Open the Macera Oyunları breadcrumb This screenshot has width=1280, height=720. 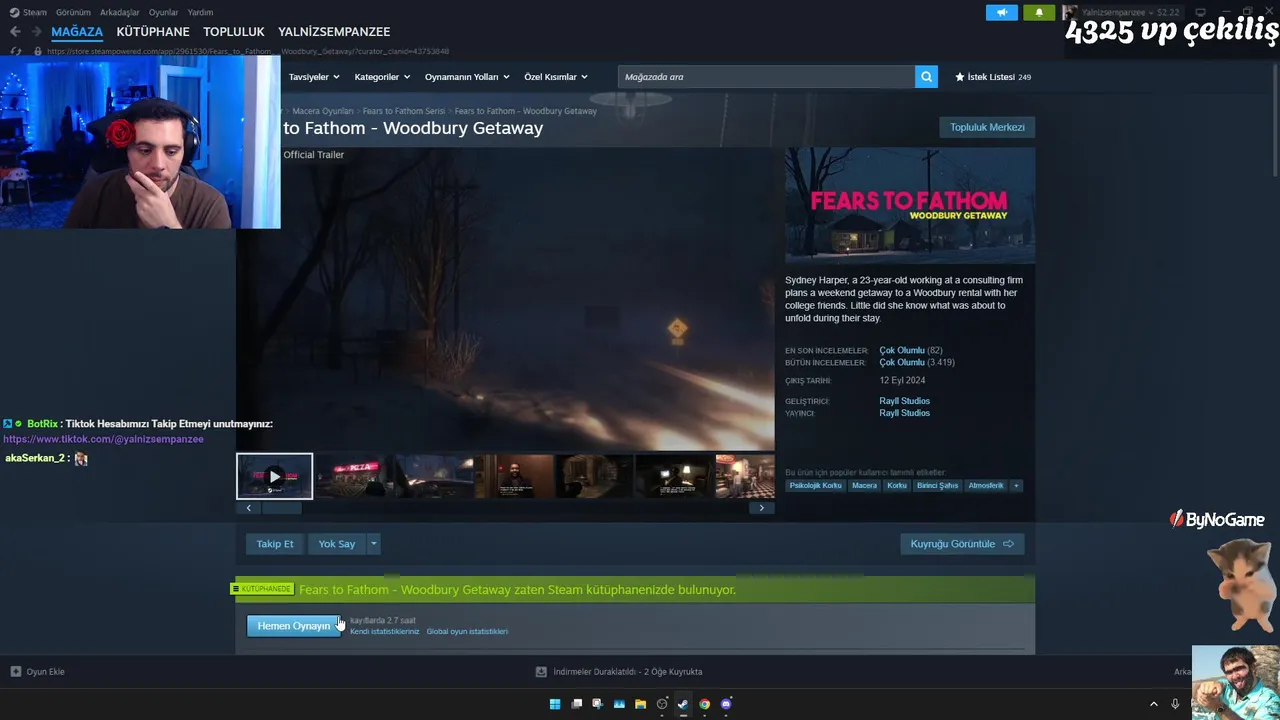323,111
